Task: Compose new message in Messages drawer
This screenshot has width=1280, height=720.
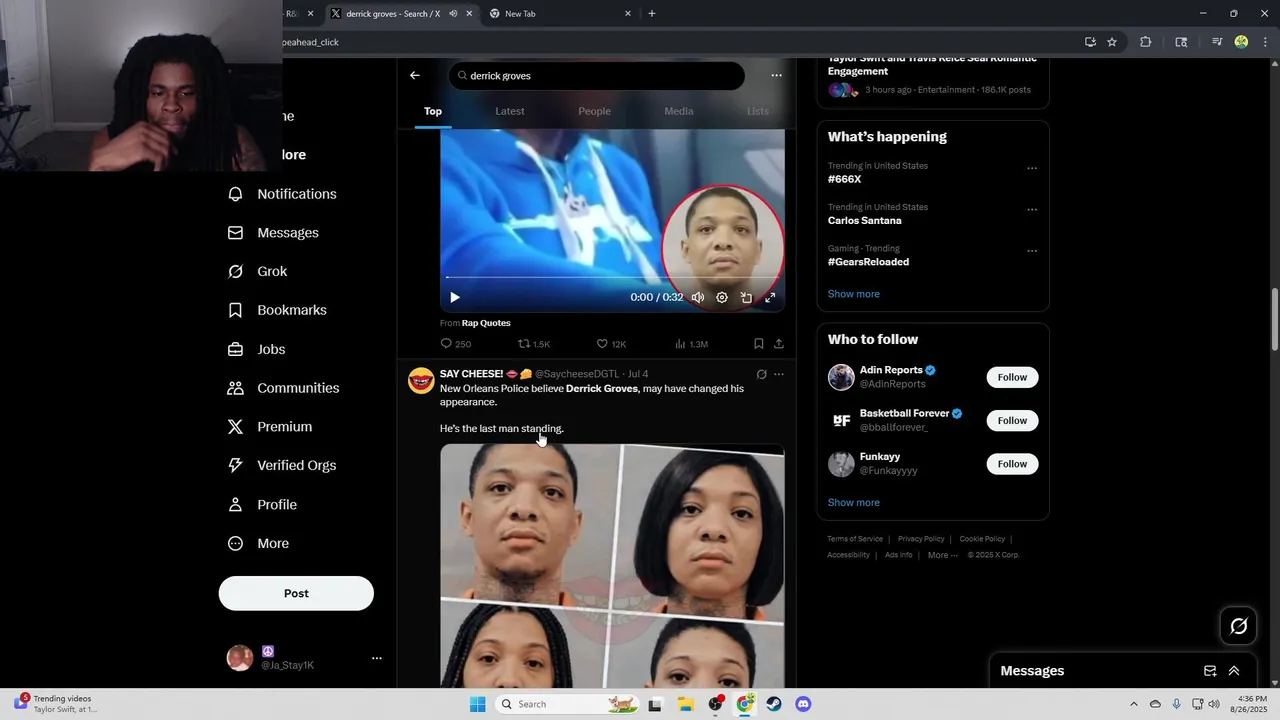Action: [x=1210, y=671]
